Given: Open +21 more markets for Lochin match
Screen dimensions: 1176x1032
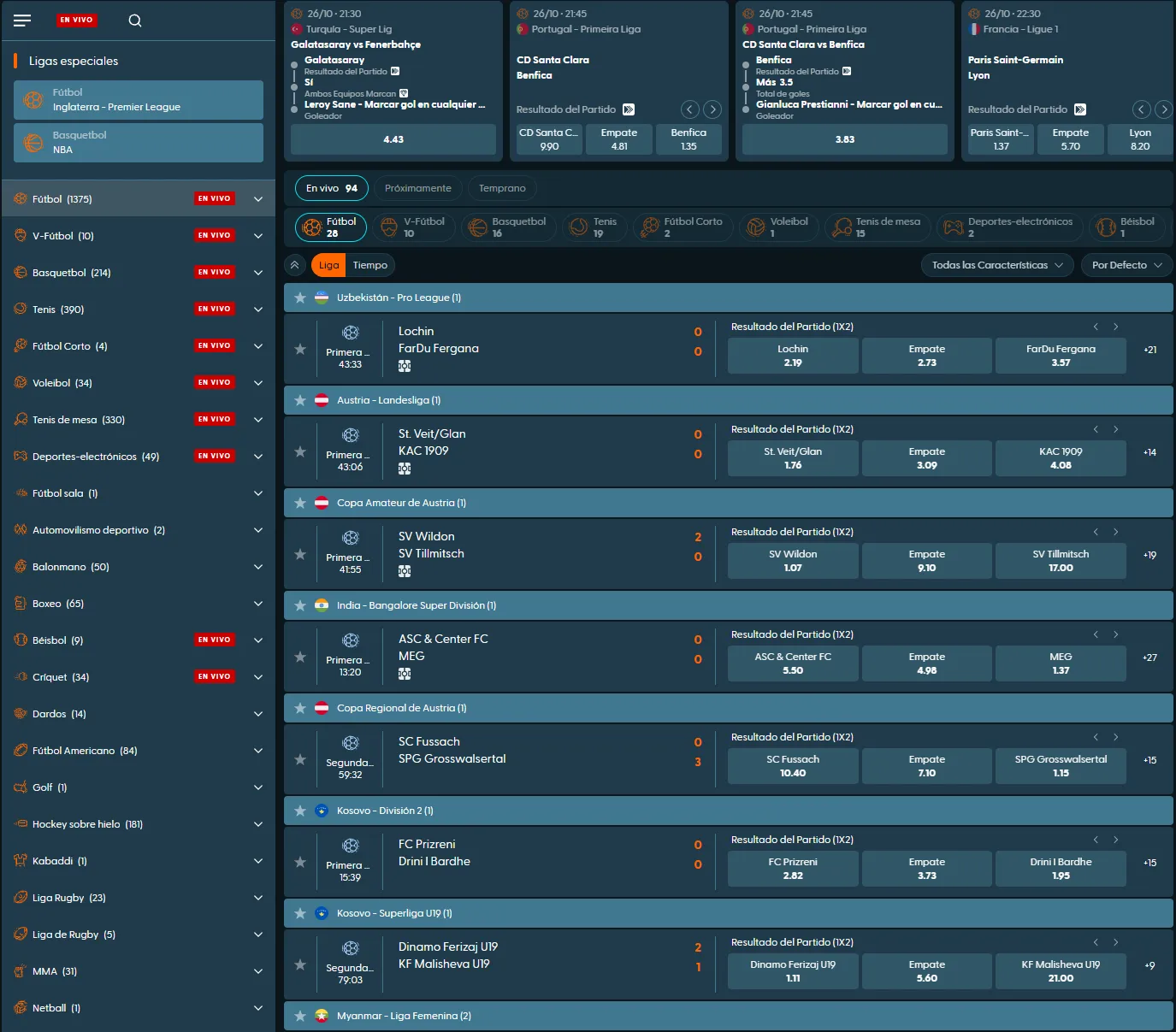Looking at the screenshot, I should click(x=1149, y=350).
